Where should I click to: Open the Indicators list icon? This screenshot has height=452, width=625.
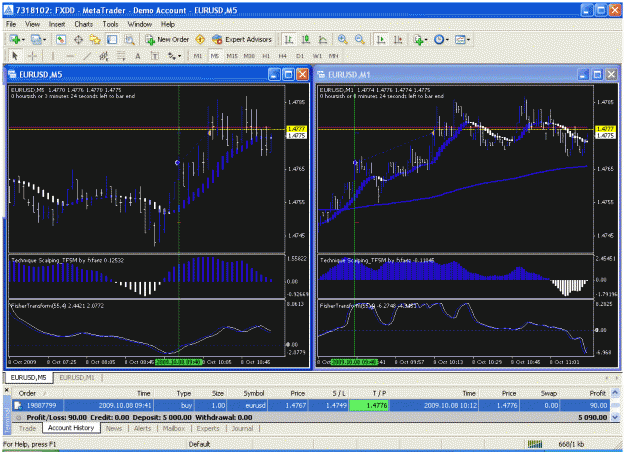(418, 39)
